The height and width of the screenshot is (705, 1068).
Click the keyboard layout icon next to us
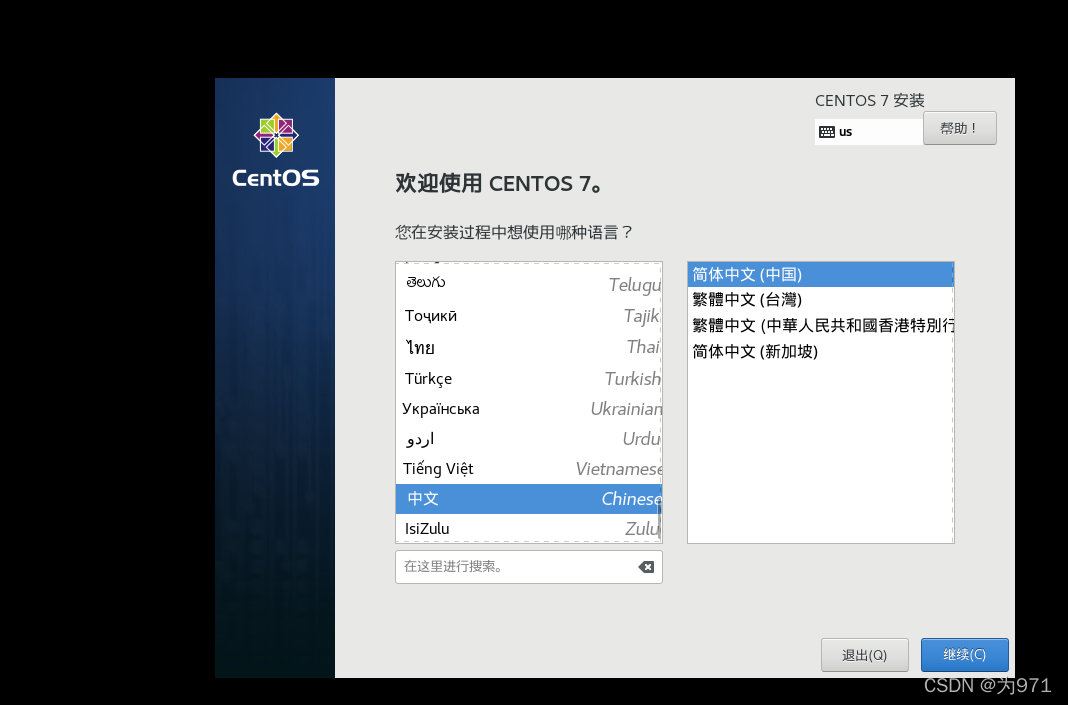click(827, 132)
